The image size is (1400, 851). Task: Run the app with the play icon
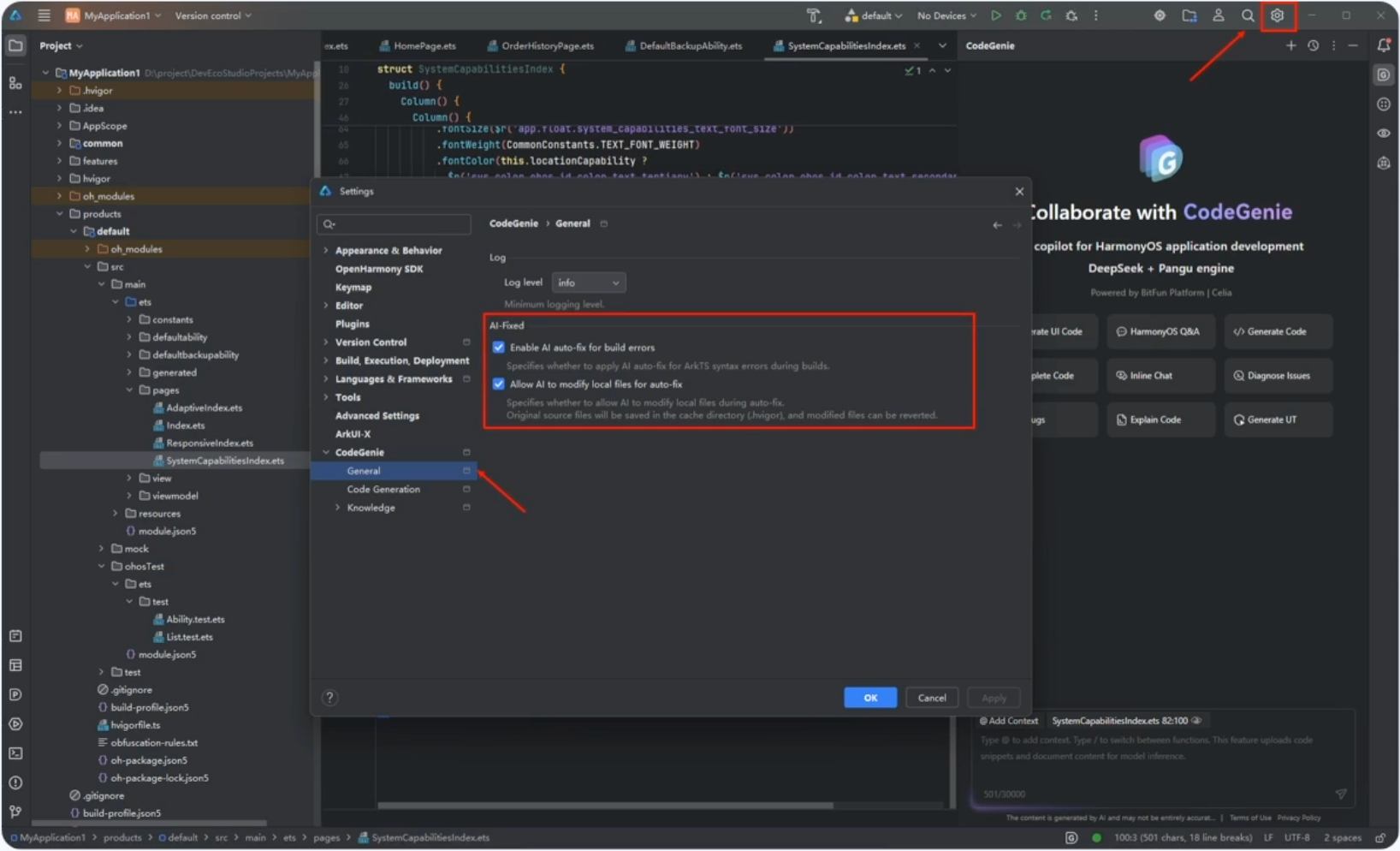tap(996, 15)
